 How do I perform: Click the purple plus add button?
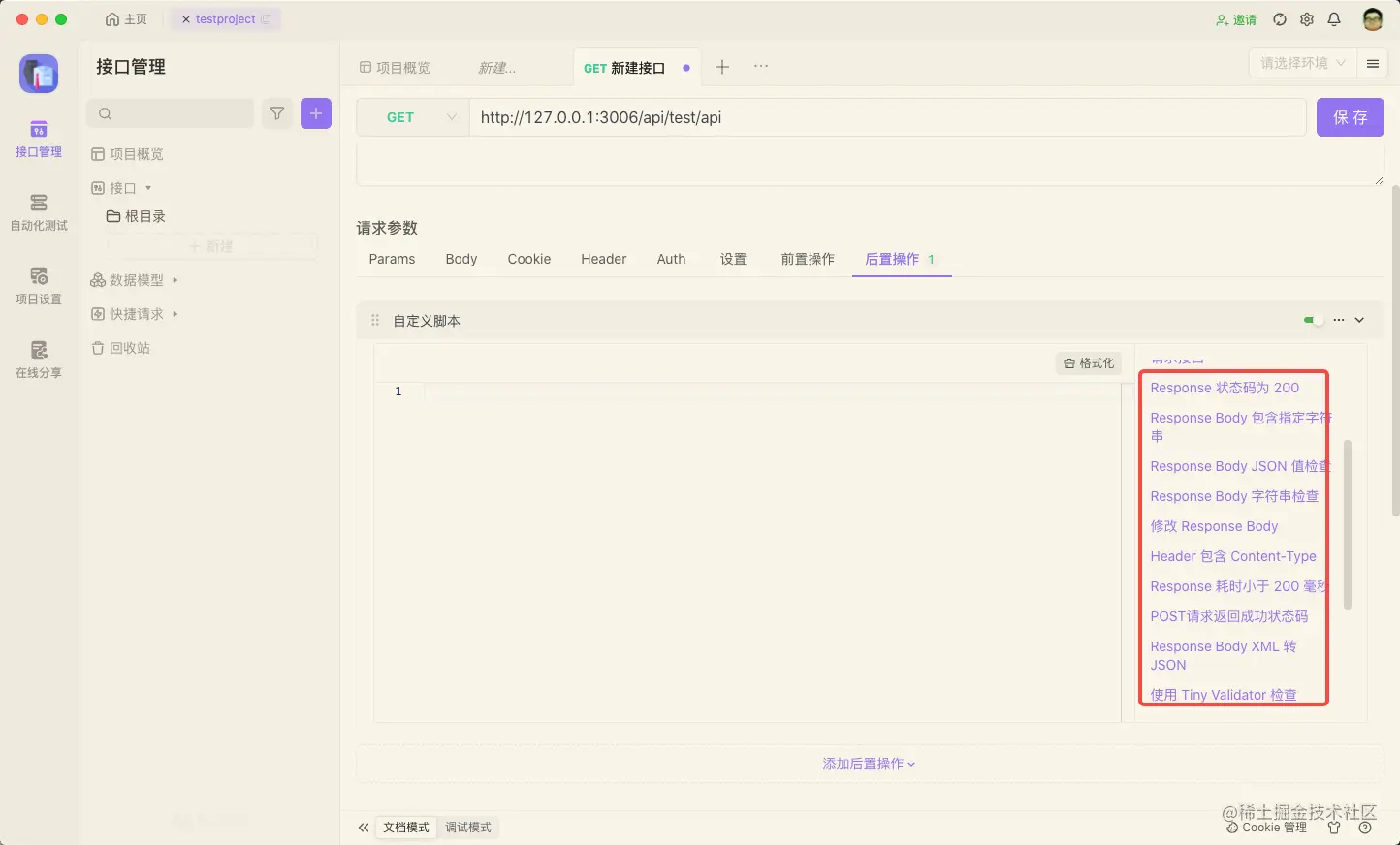pyautogui.click(x=316, y=113)
